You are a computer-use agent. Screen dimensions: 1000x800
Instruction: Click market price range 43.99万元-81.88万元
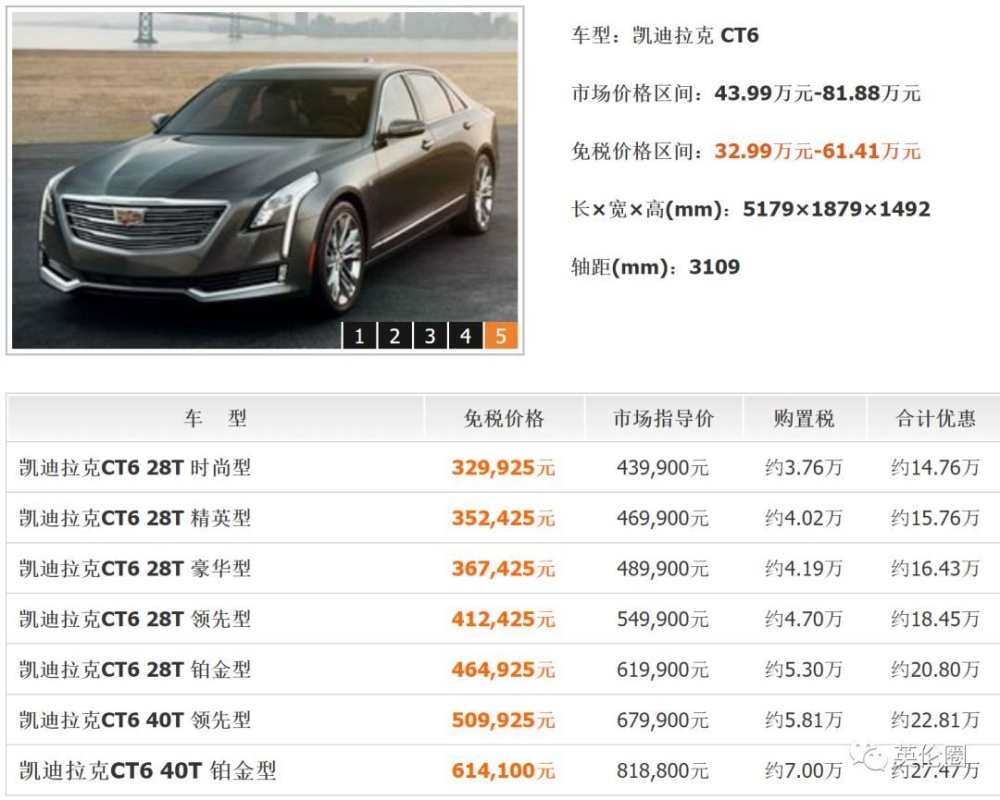tap(818, 93)
